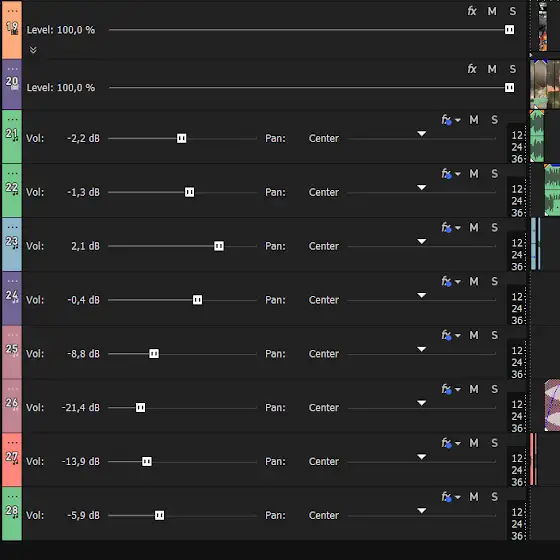The image size is (560, 560).
Task: Solo audio track 27
Action: [494, 443]
